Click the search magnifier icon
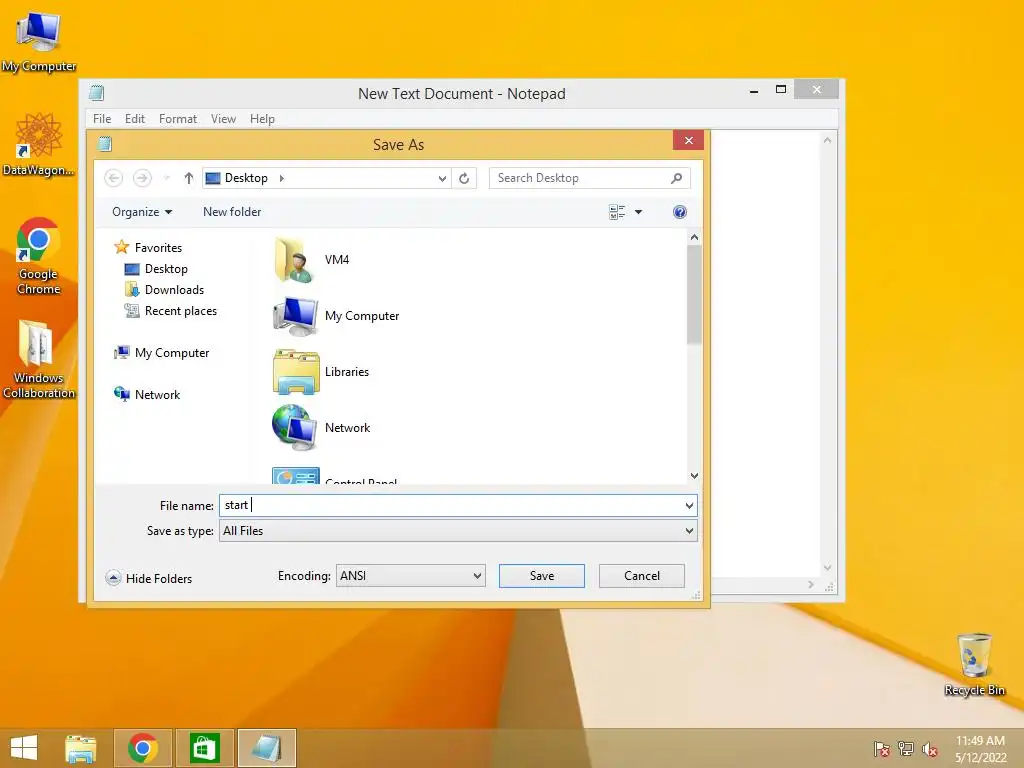 coord(677,178)
